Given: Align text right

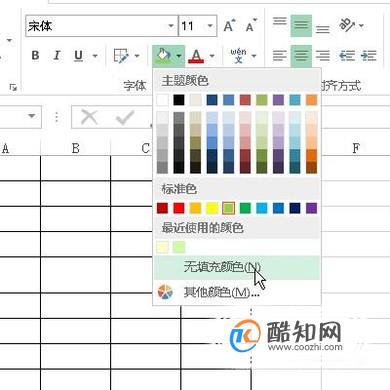Looking at the screenshot, I should [323, 55].
